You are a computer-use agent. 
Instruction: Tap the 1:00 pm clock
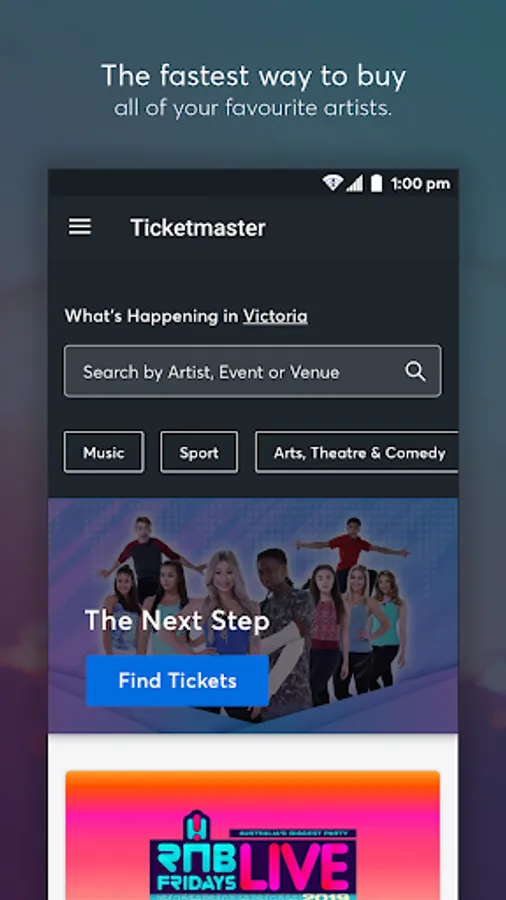tap(421, 184)
